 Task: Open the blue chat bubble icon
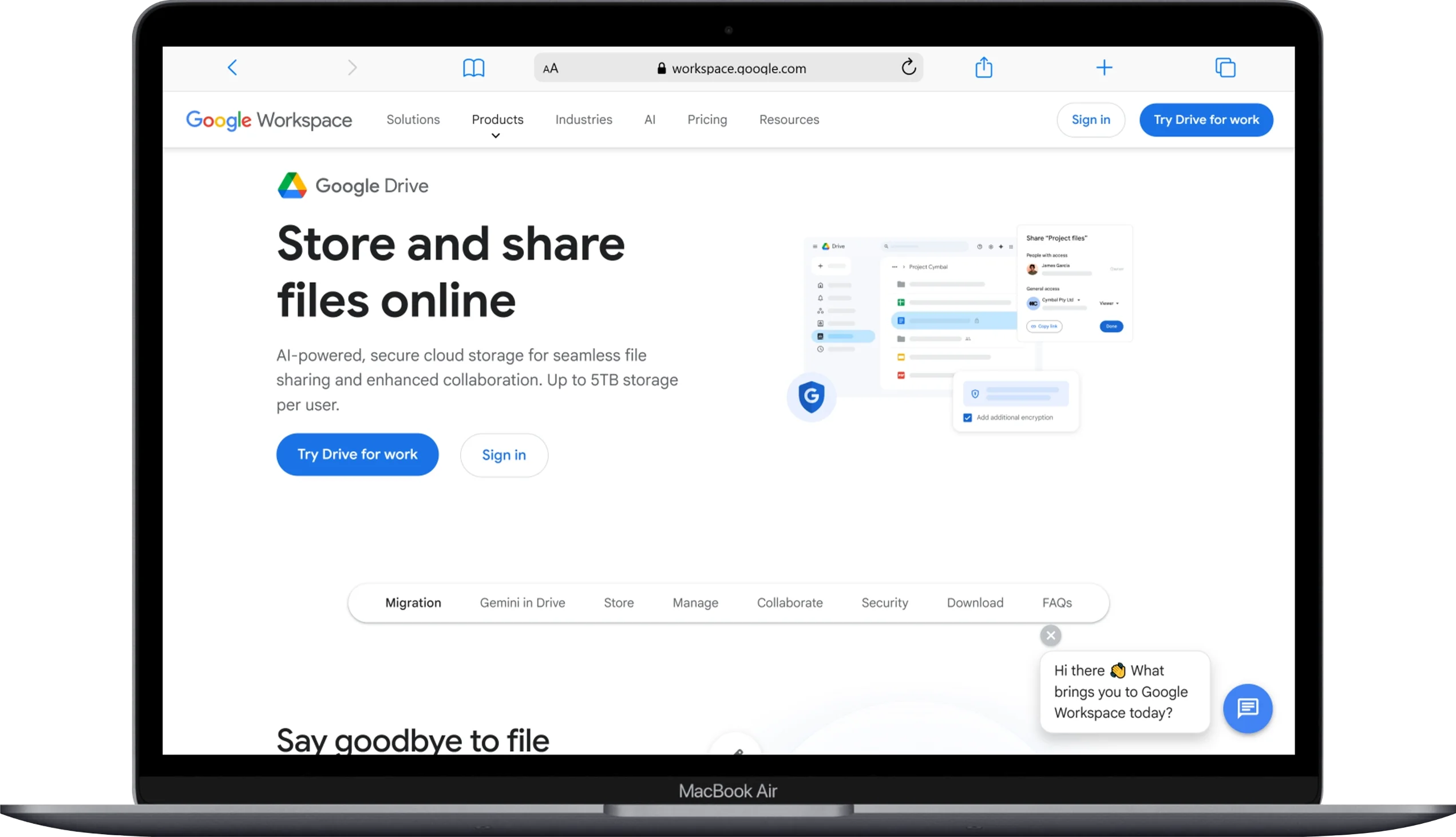(1248, 708)
